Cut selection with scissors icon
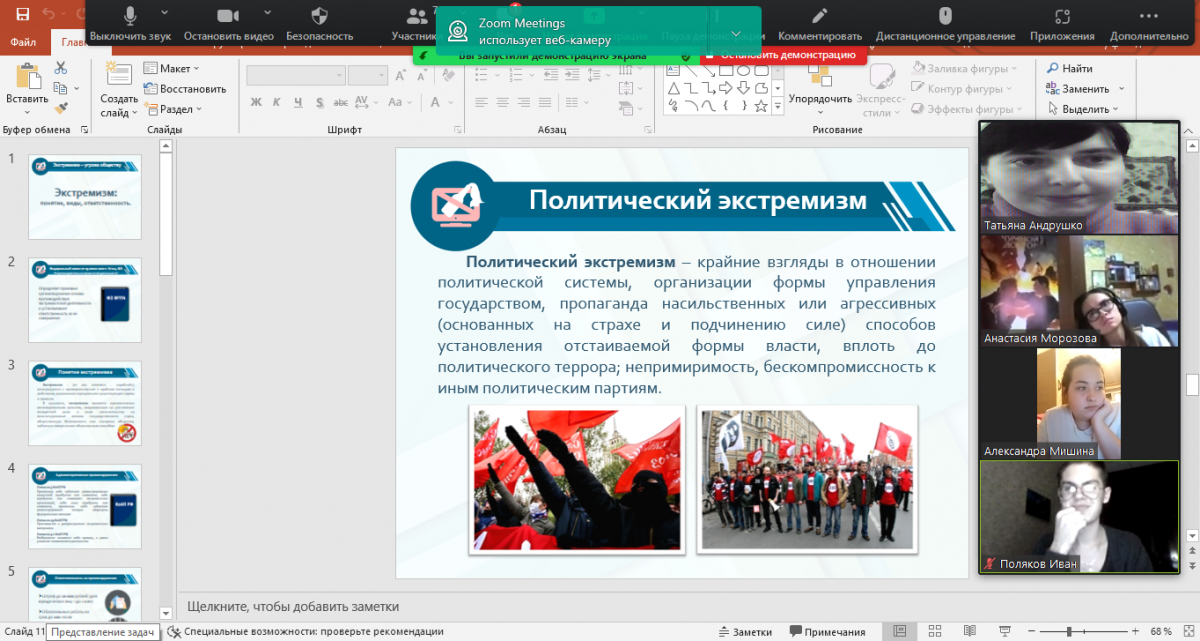 61,68
